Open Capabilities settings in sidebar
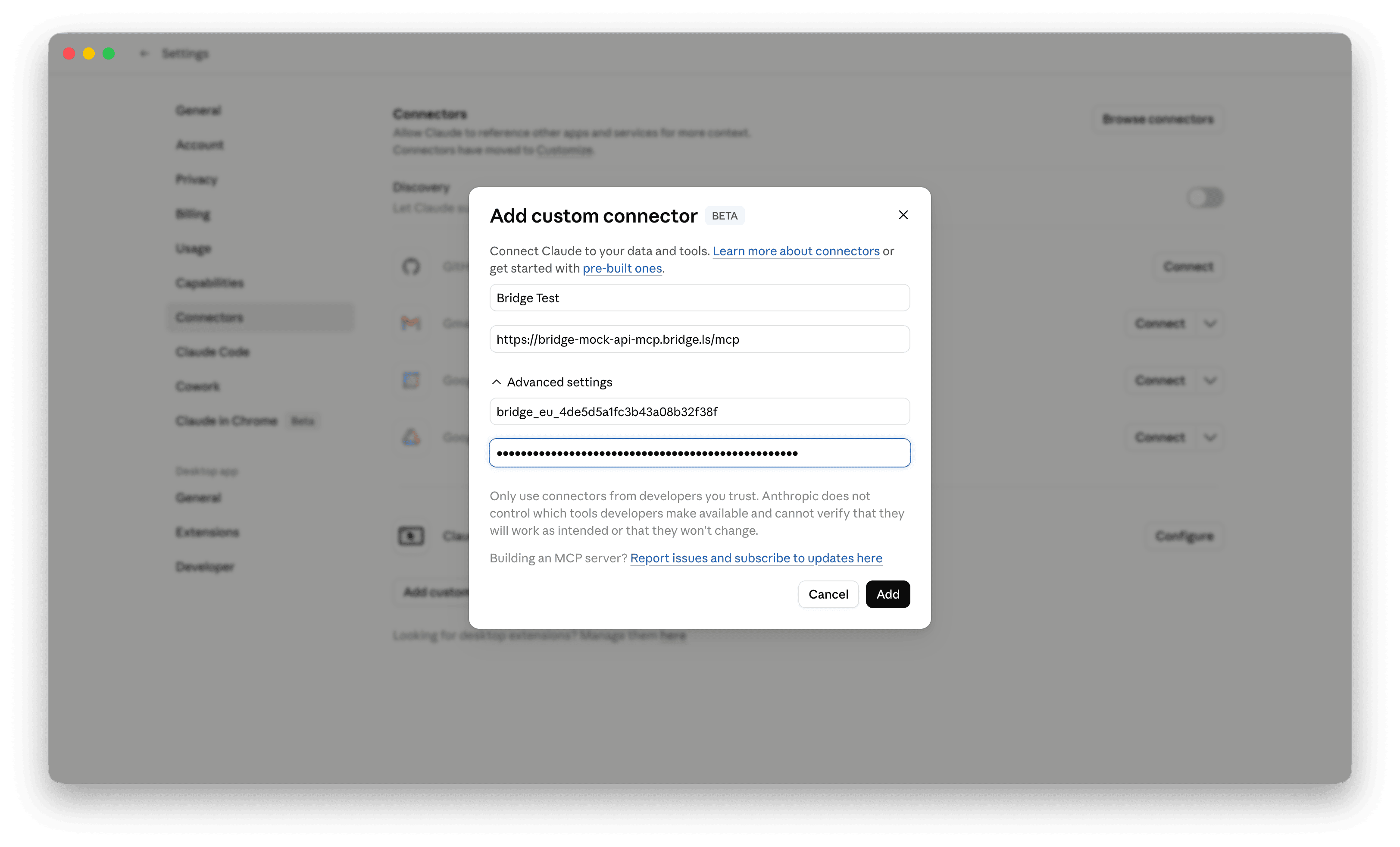Screen dimensions: 1400x847 [209, 283]
